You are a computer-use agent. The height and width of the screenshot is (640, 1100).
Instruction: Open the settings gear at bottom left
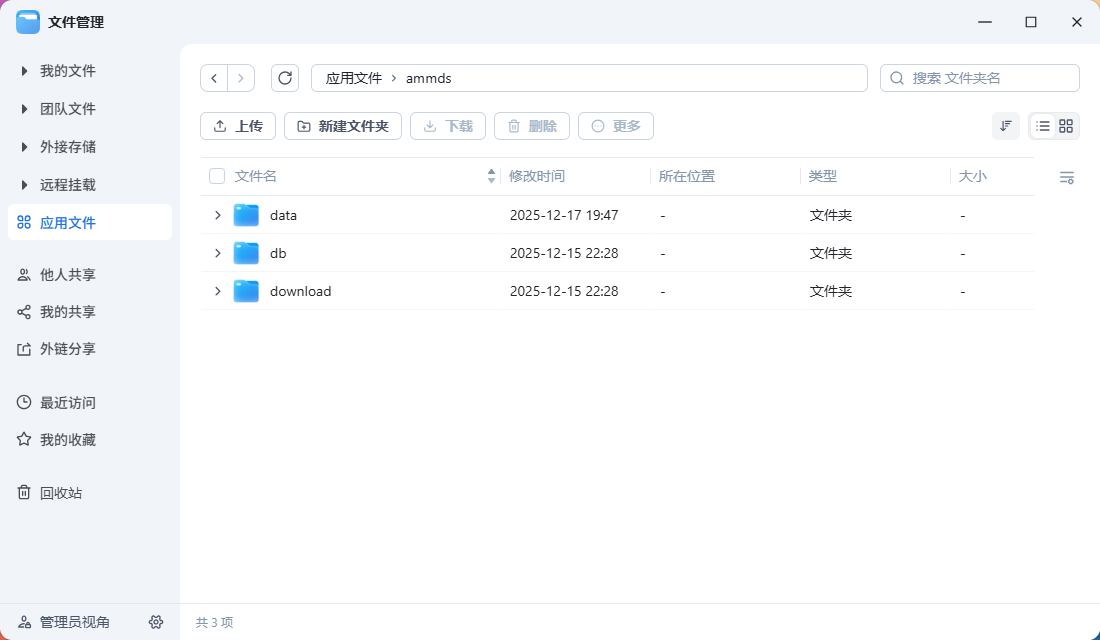point(156,621)
